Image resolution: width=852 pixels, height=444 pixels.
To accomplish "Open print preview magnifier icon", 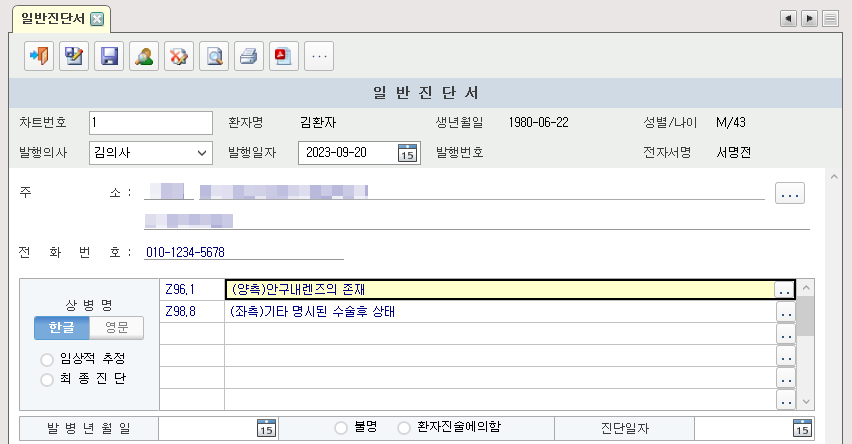I will click(x=214, y=57).
